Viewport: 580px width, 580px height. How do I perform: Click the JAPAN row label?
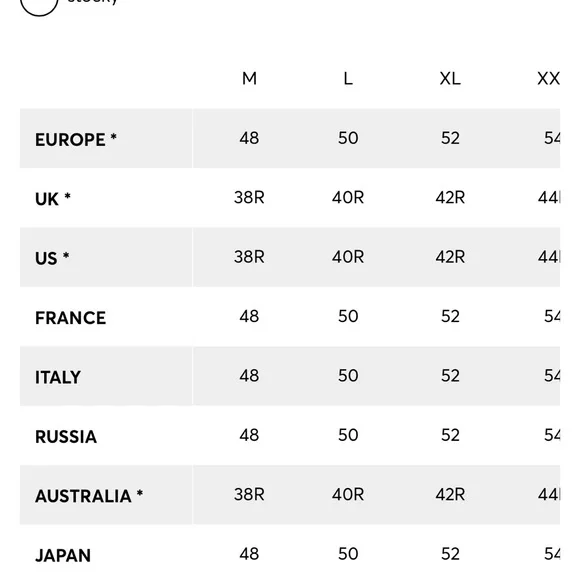point(63,555)
